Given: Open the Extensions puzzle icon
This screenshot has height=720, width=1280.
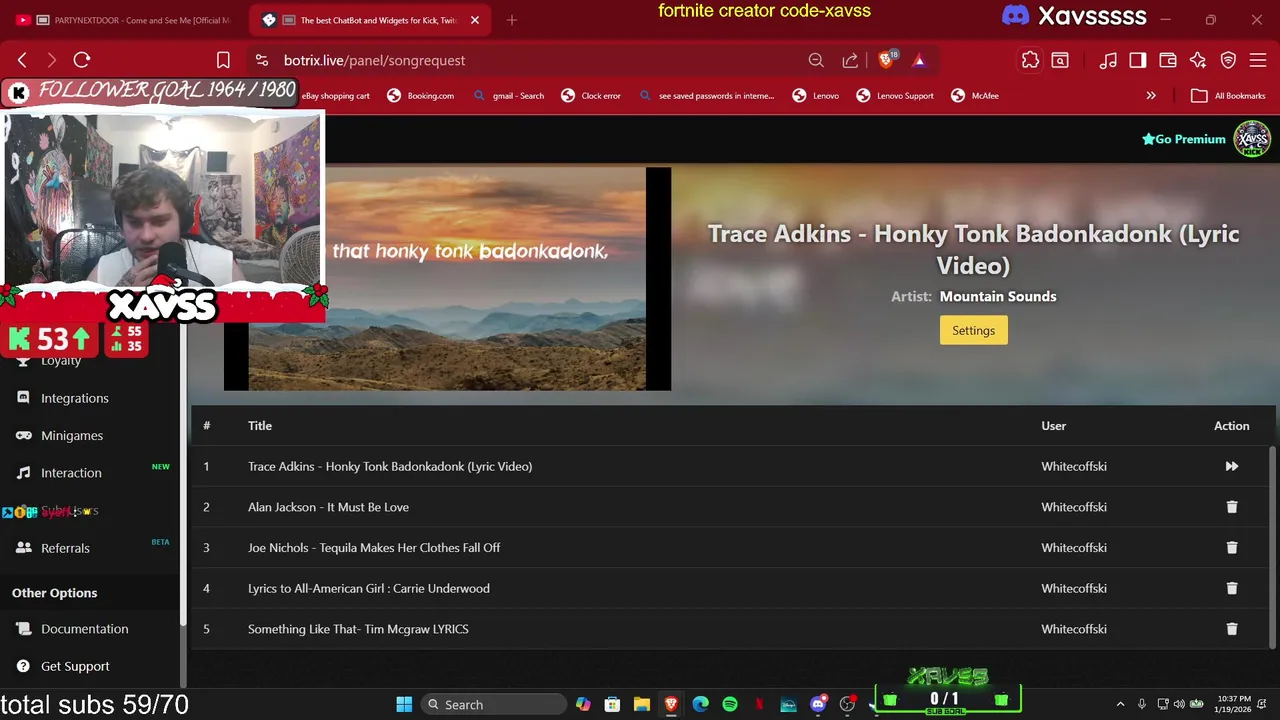Looking at the screenshot, I should pos(1030,60).
